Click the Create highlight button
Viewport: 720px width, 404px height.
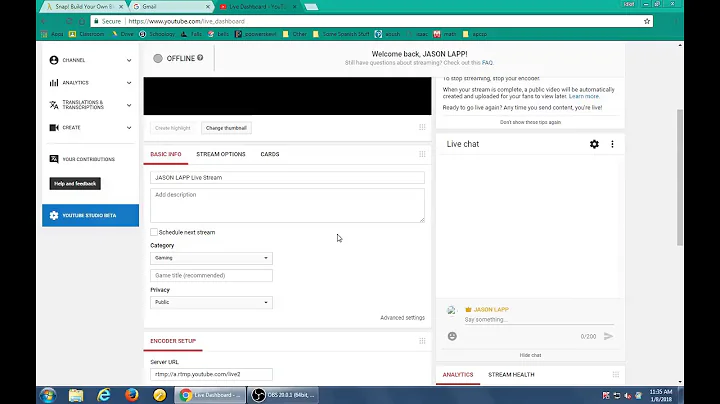pyautogui.click(x=173, y=128)
